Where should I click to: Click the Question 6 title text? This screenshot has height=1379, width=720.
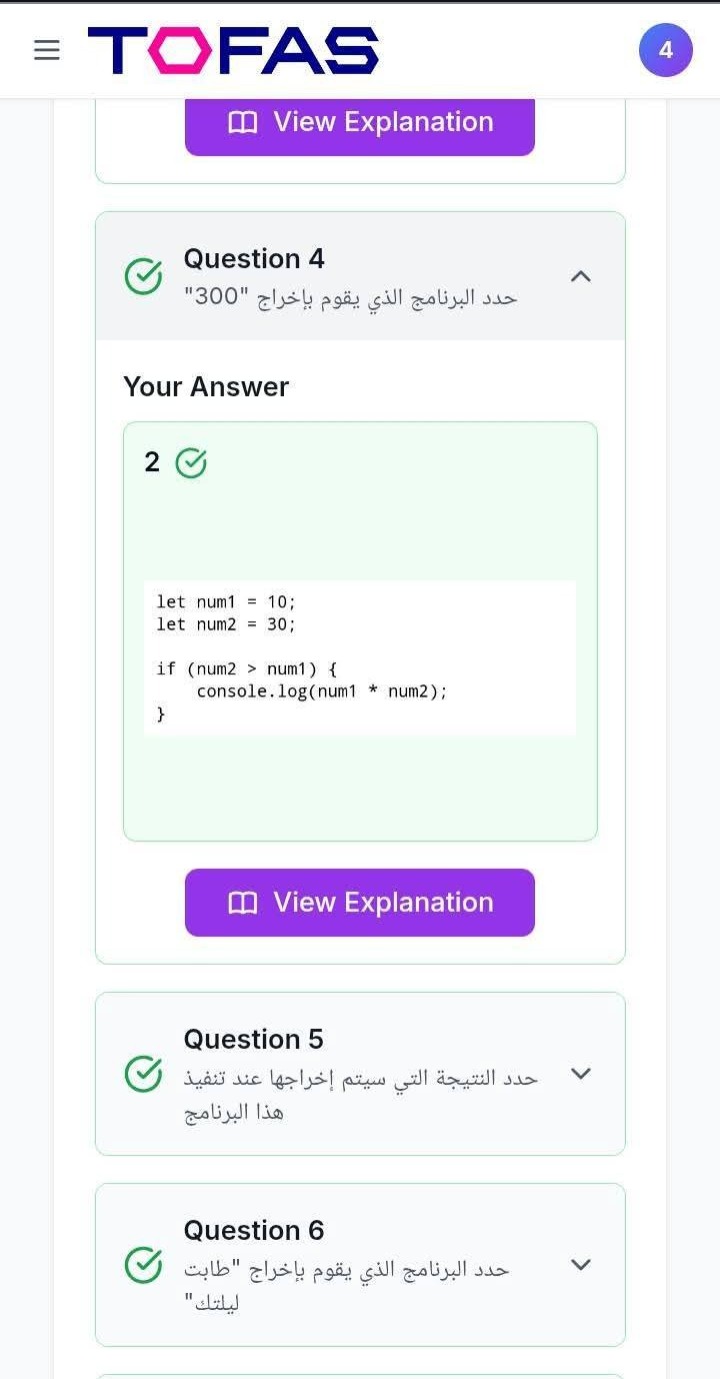tap(254, 1230)
